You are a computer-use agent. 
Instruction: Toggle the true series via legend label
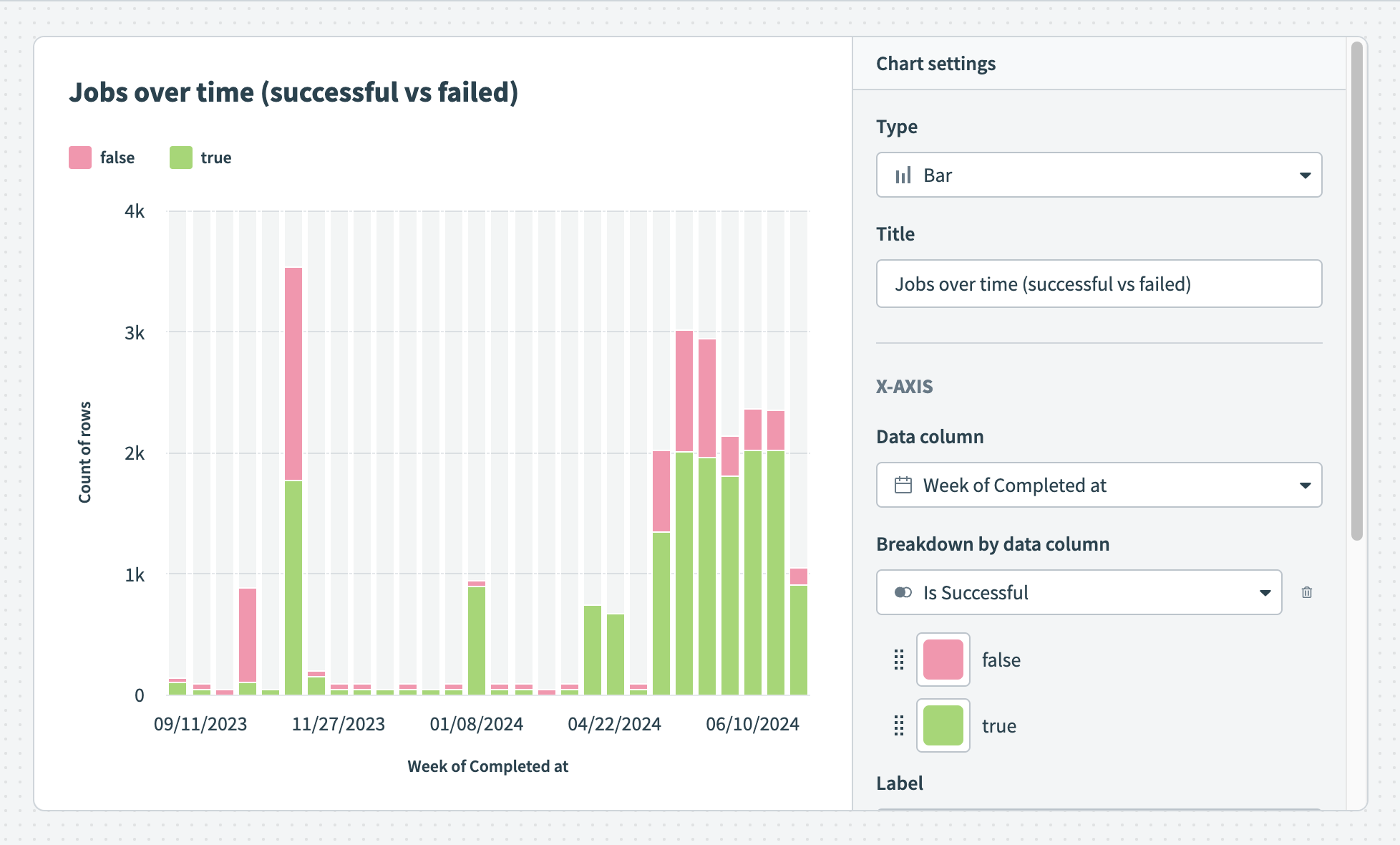click(215, 158)
